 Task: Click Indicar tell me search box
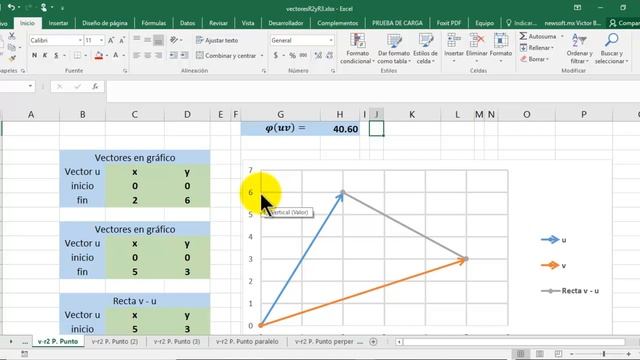521,23
